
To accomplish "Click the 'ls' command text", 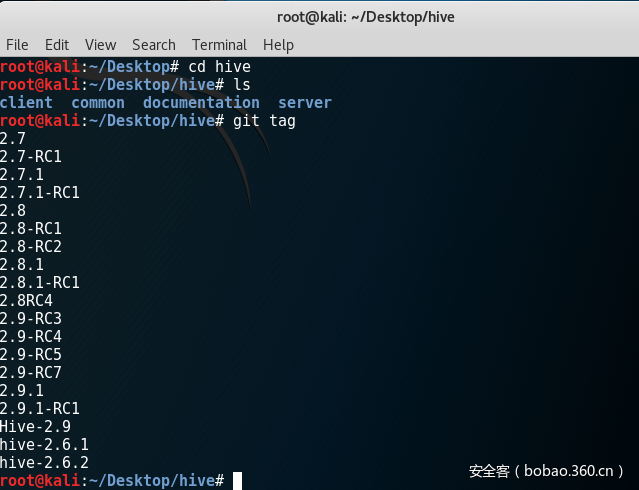I will pyautogui.click(x=241, y=85).
